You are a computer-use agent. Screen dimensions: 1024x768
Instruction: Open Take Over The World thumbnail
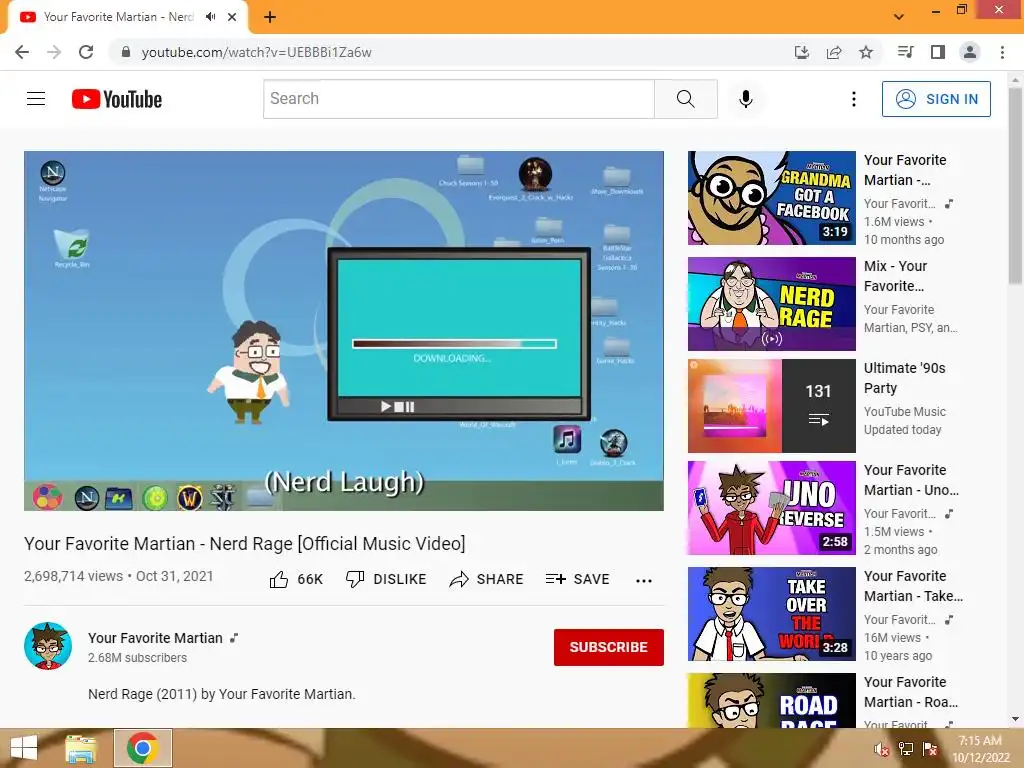coord(771,614)
